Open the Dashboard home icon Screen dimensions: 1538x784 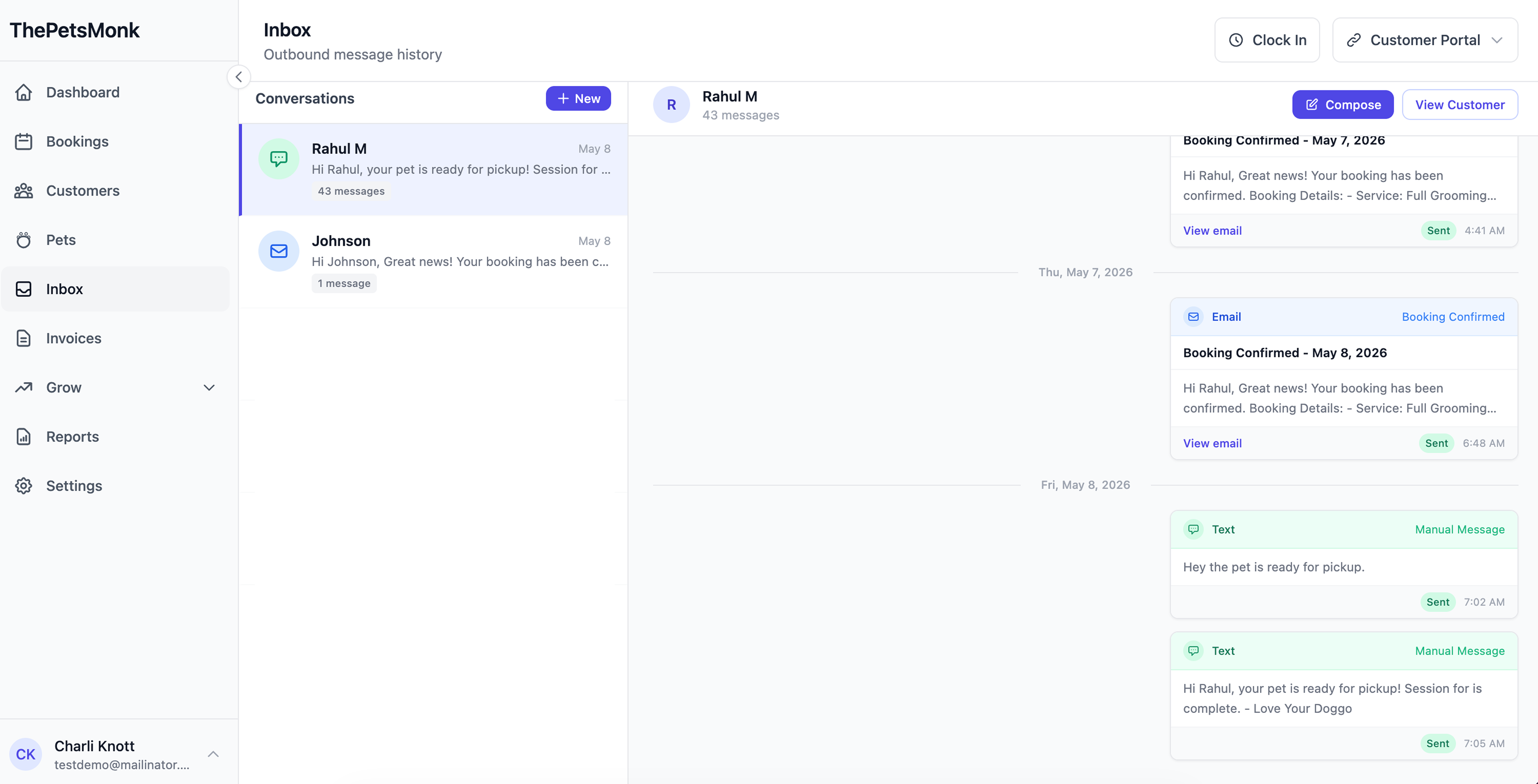coord(23,92)
